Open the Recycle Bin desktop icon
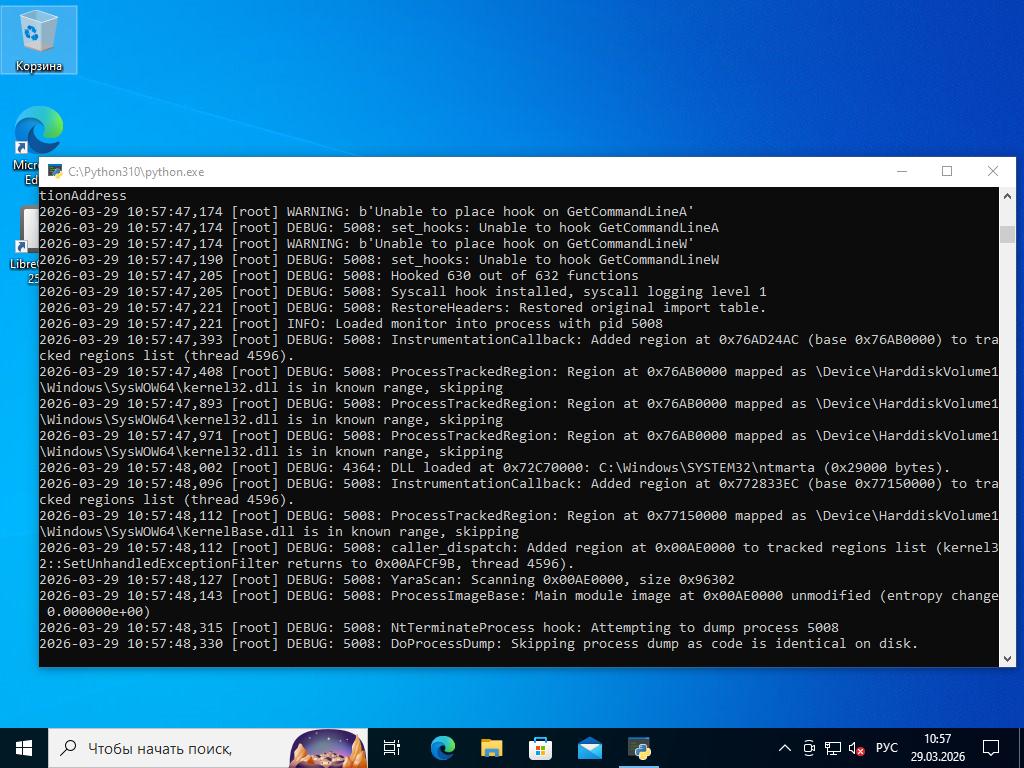 (x=38, y=40)
